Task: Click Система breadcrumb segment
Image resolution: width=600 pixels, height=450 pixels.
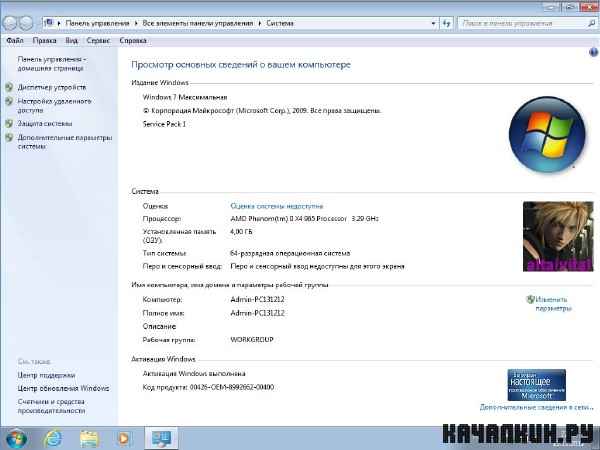Action: pyautogui.click(x=280, y=23)
